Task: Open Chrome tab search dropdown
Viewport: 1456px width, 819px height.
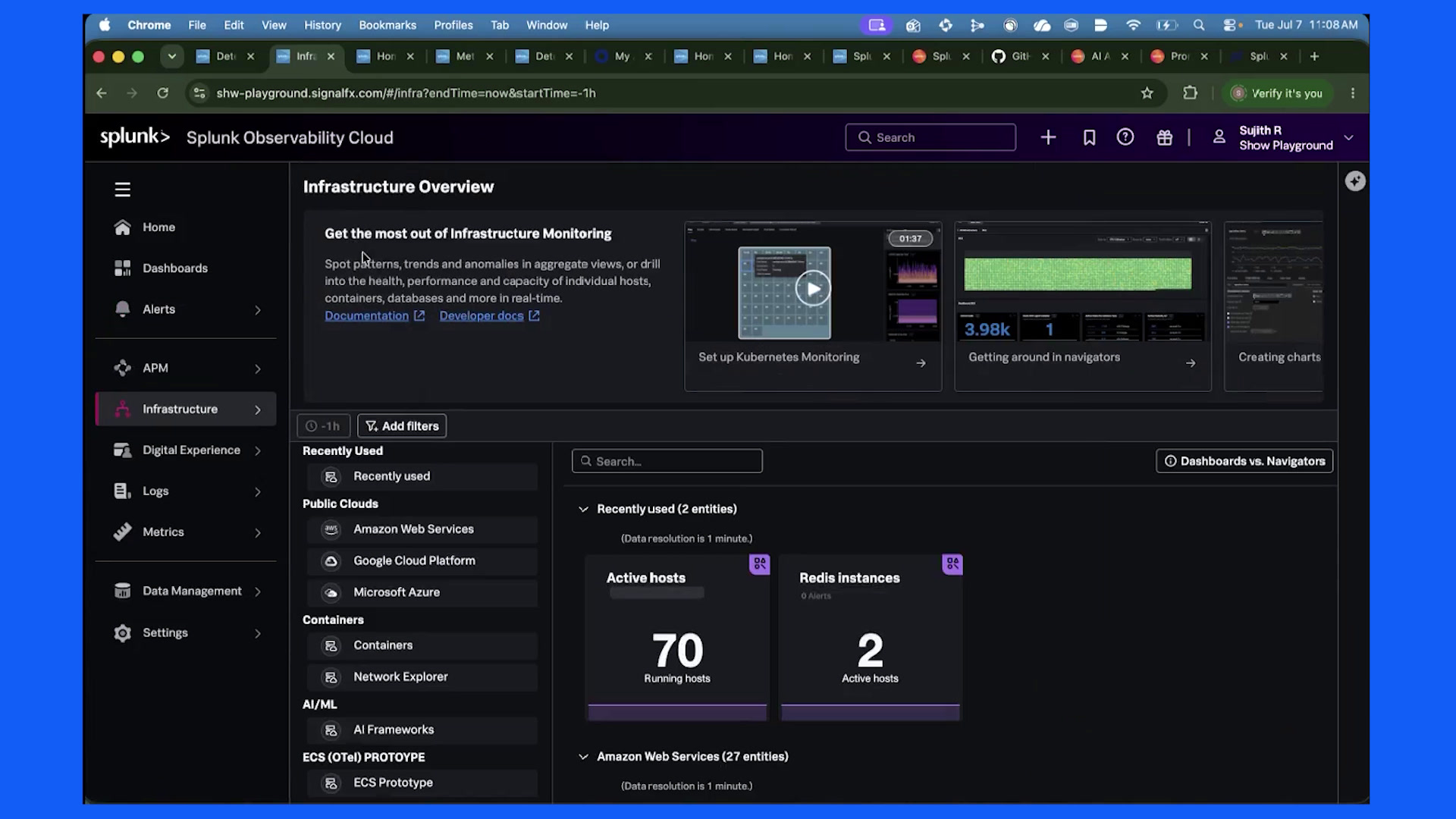Action: pyautogui.click(x=172, y=56)
